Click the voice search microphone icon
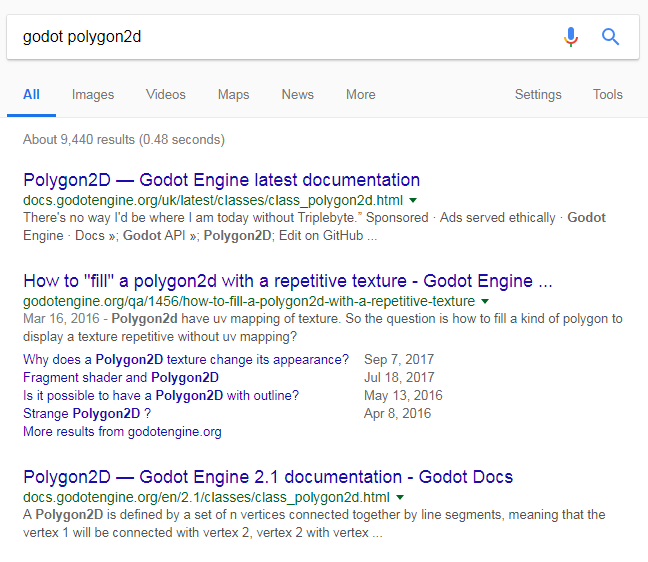The image size is (648, 562). [571, 37]
